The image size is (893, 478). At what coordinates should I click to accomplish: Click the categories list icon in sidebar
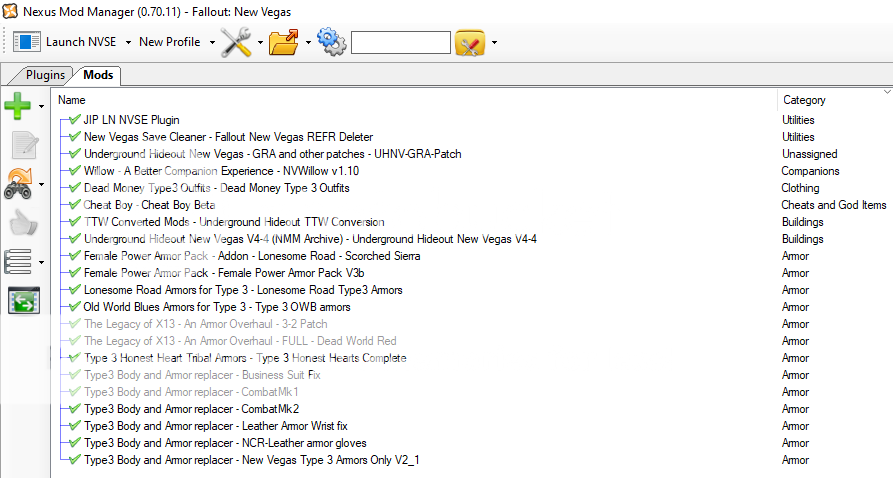pyautogui.click(x=19, y=262)
